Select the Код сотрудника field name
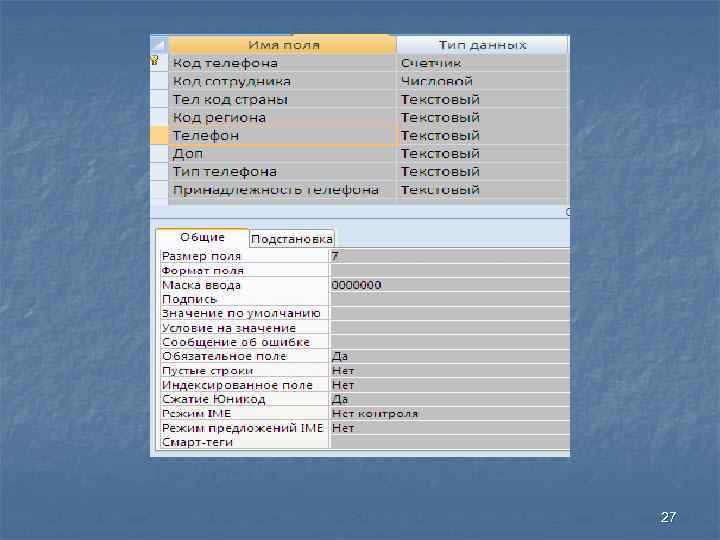The height and width of the screenshot is (540, 720). point(282,81)
